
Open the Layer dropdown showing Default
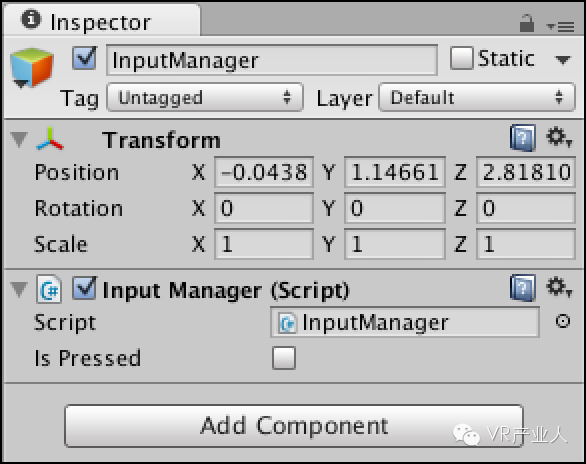(x=477, y=98)
